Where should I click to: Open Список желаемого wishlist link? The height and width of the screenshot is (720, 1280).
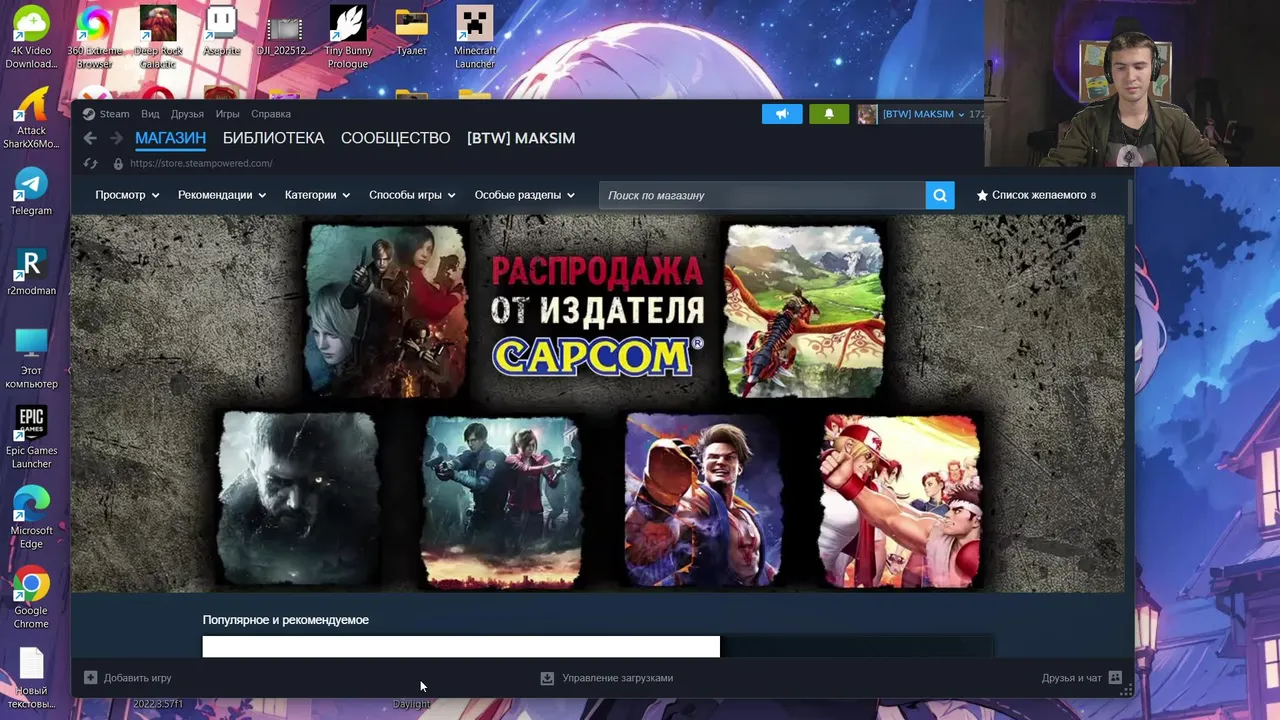point(1036,195)
